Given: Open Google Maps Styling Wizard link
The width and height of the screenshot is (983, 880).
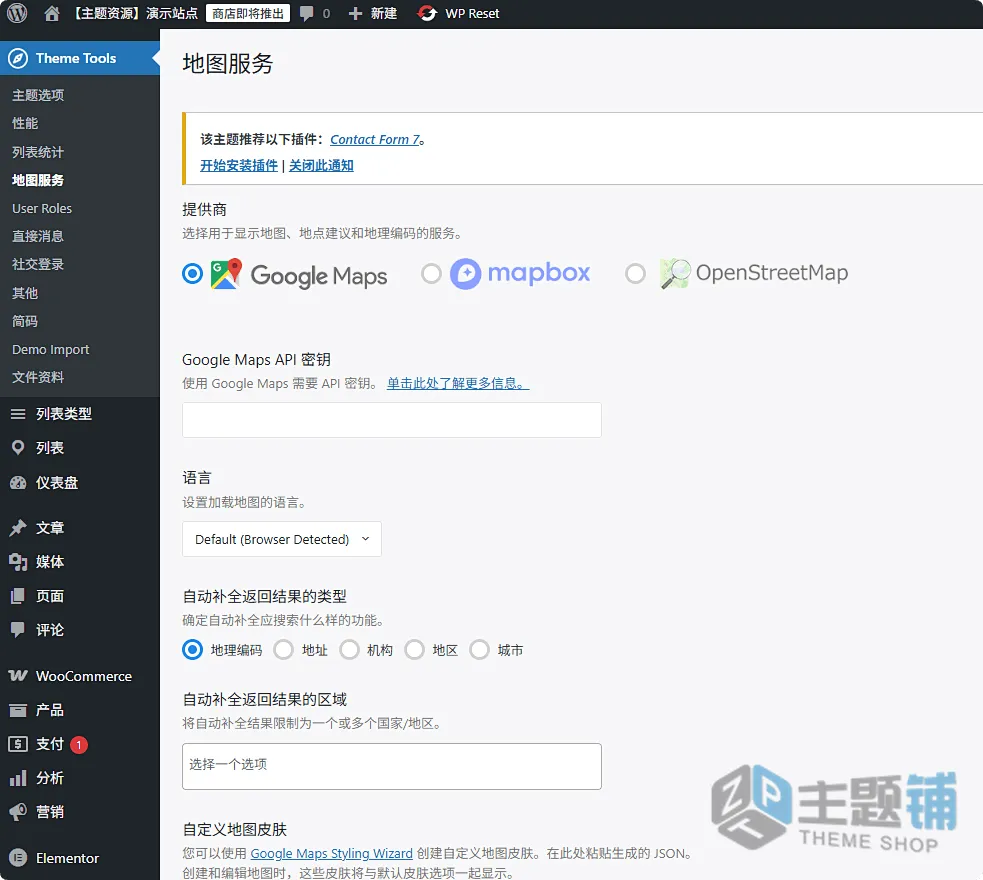Looking at the screenshot, I should click(332, 853).
